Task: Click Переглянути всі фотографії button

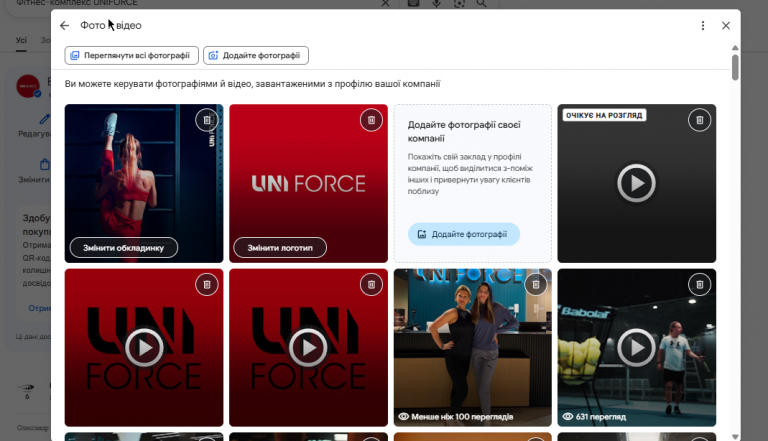Action: (x=131, y=55)
